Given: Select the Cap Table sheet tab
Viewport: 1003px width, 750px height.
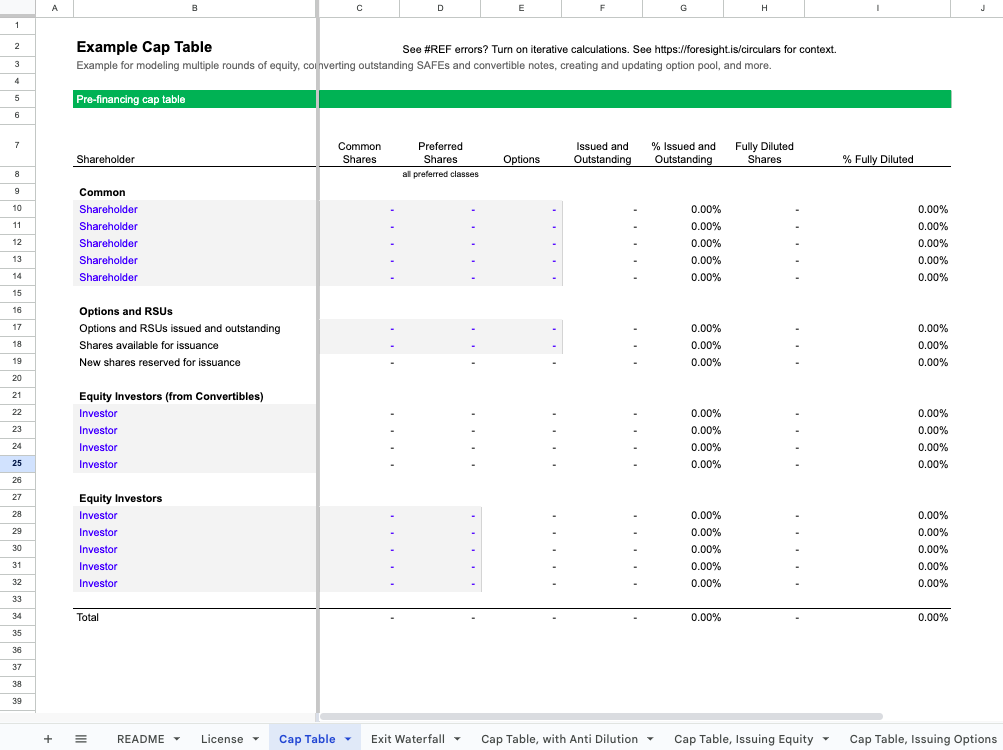Looking at the screenshot, I should pos(306,739).
